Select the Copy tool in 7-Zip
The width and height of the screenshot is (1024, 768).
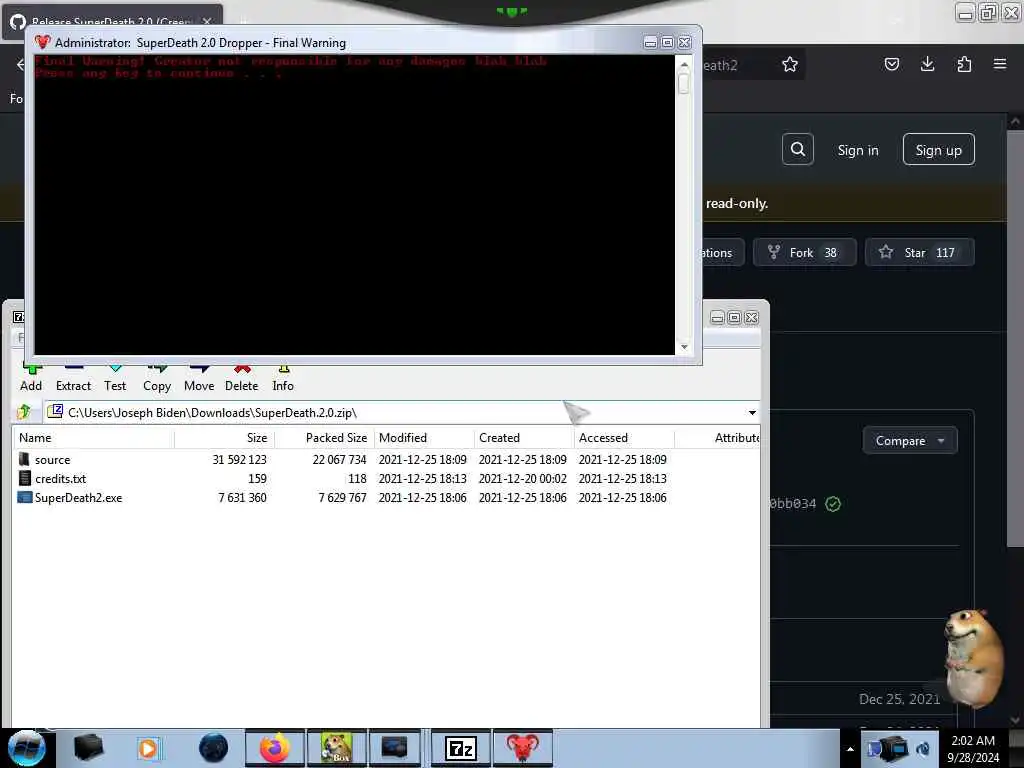point(157,379)
